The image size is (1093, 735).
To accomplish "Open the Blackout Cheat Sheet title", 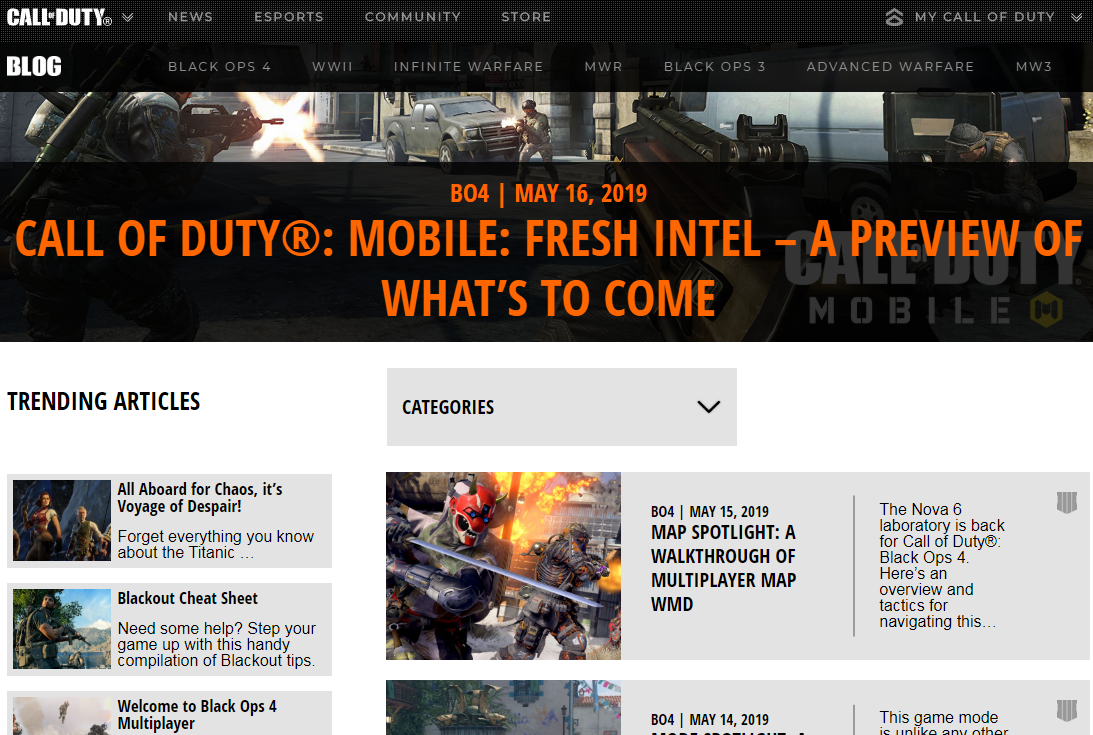I will 188,598.
